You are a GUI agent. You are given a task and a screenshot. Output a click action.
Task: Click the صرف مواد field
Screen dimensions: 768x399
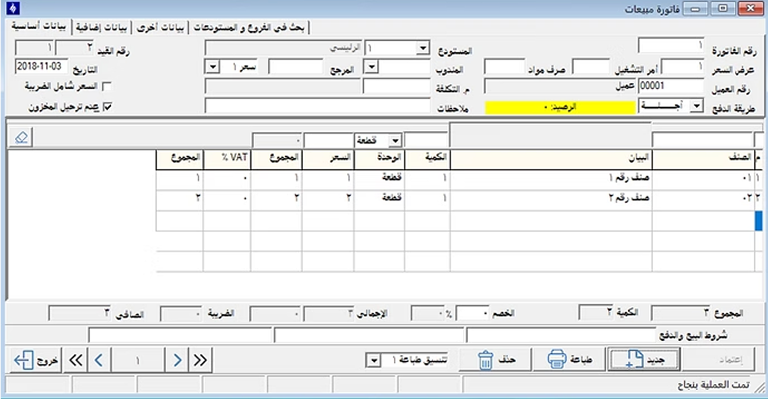[504, 67]
